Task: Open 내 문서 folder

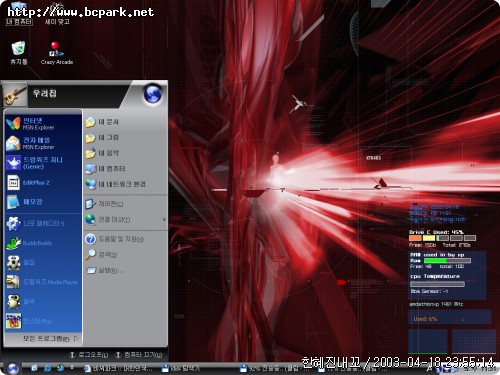Action: [125, 122]
